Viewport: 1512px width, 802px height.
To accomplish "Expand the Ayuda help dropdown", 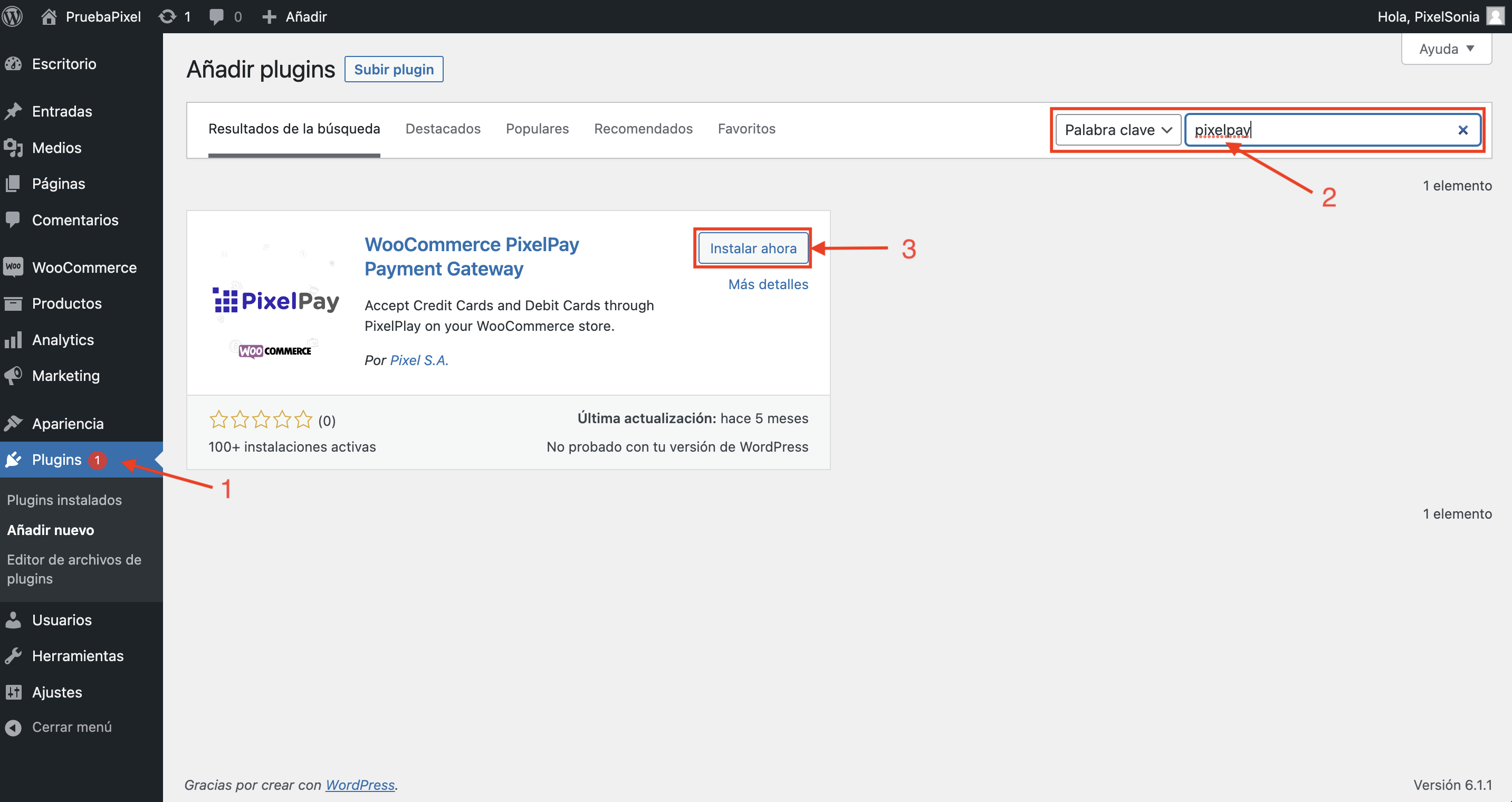I will coord(1446,49).
